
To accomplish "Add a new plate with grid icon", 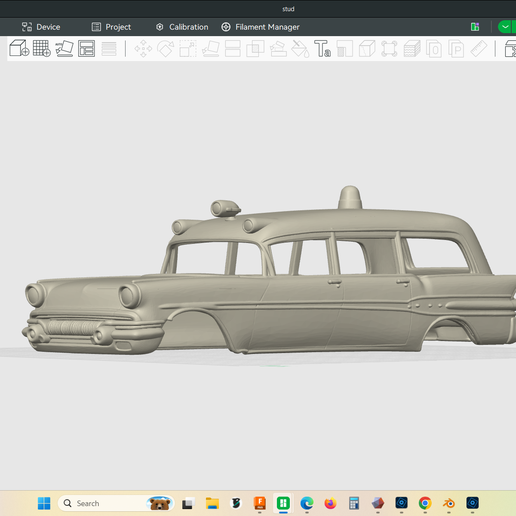I will tap(42, 49).
